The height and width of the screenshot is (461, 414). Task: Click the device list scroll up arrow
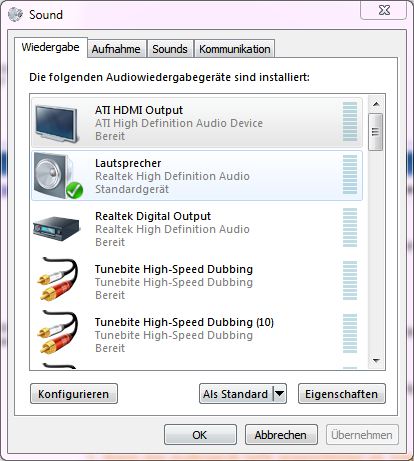point(376,104)
